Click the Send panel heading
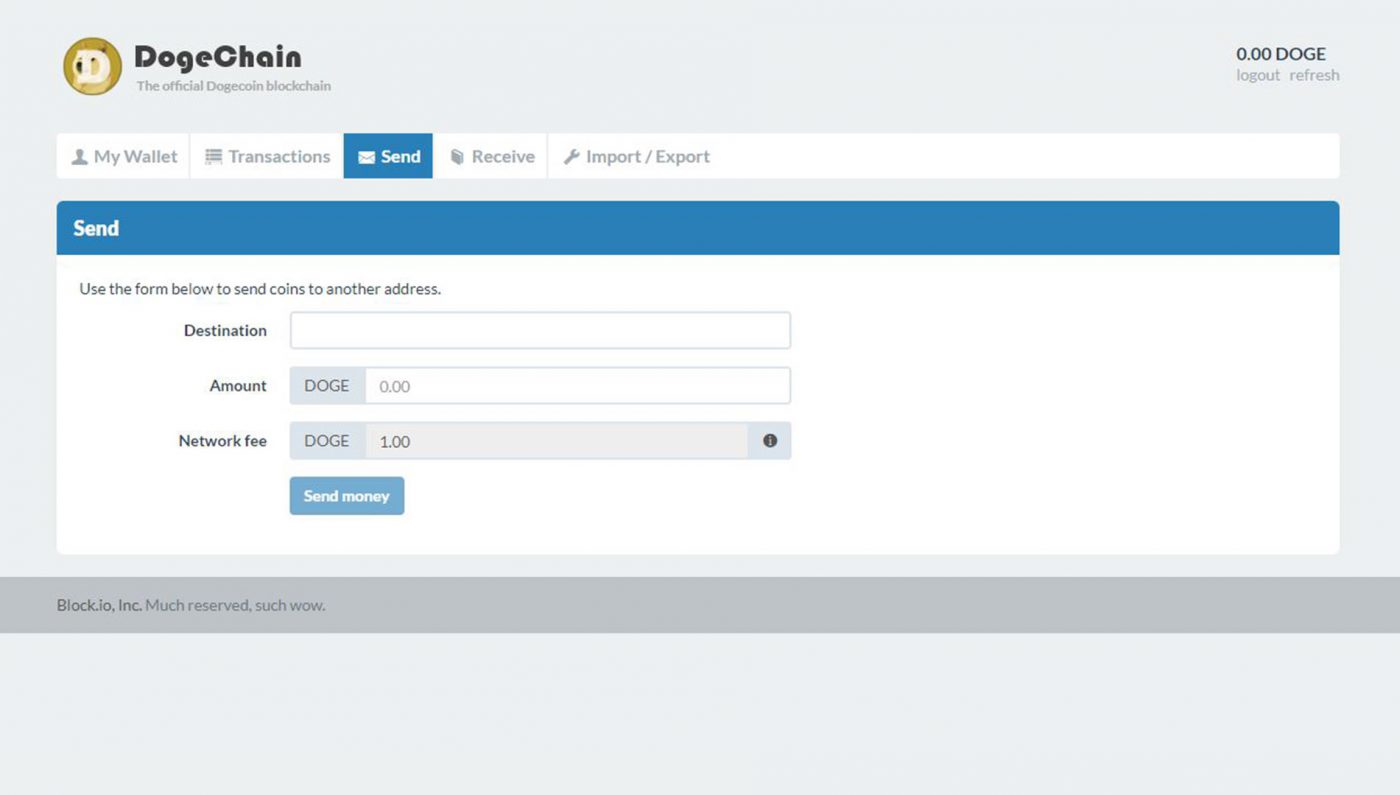 pos(96,228)
